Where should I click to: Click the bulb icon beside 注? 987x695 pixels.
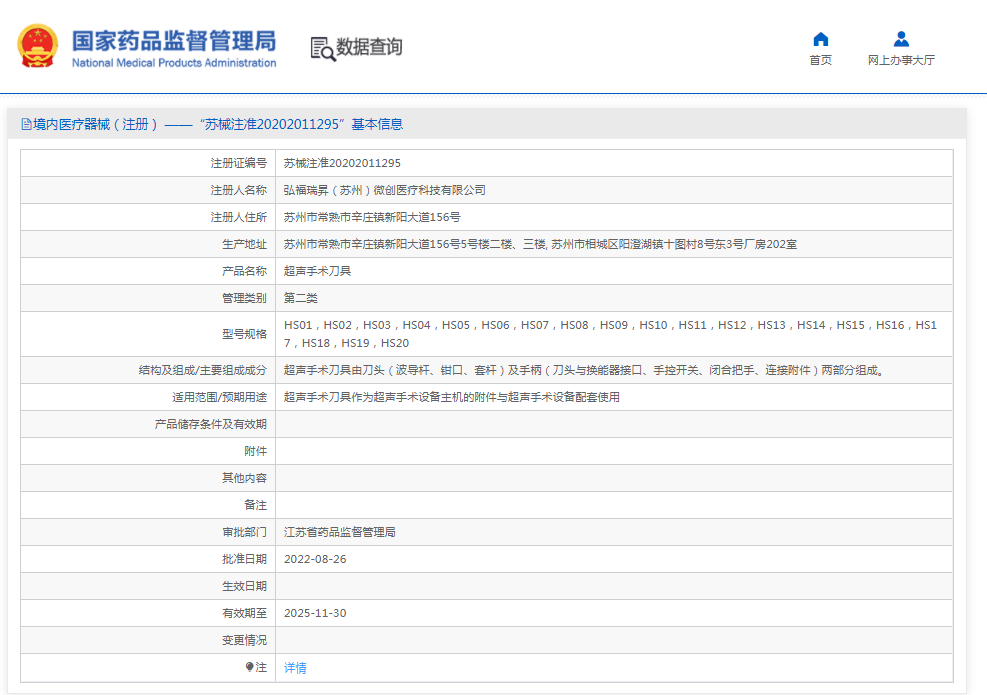(250, 667)
